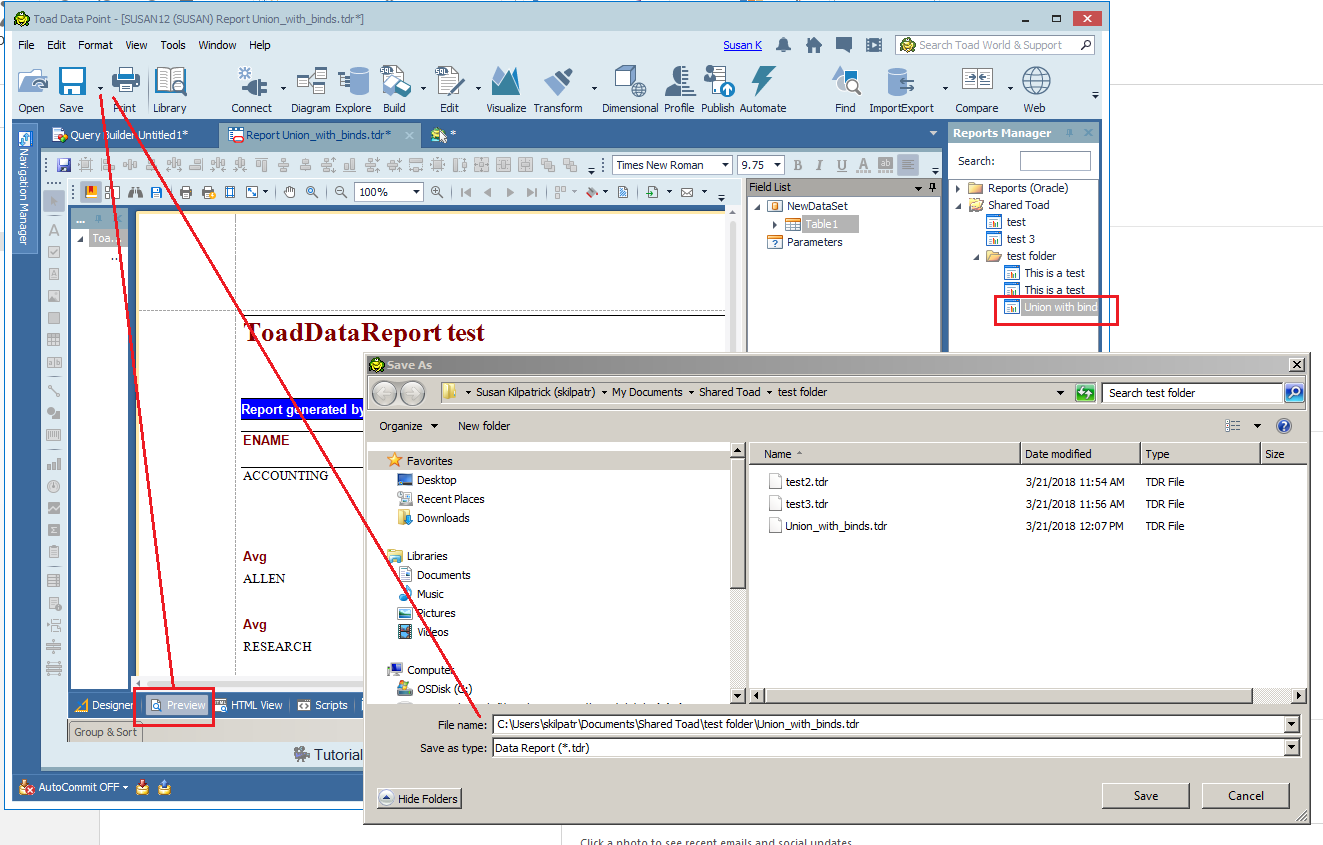The image size is (1323, 845).
Task: Open the Save as type dropdown
Action: coord(1292,747)
